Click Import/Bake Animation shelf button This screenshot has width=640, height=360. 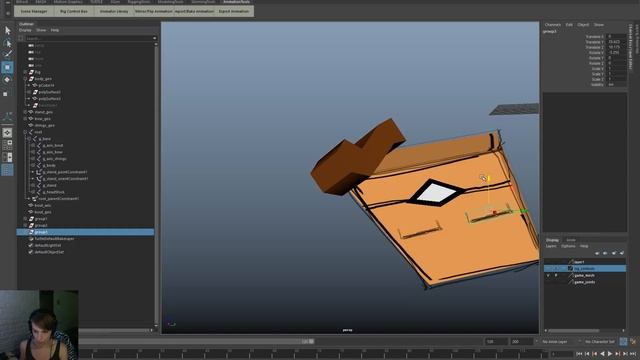(194, 11)
